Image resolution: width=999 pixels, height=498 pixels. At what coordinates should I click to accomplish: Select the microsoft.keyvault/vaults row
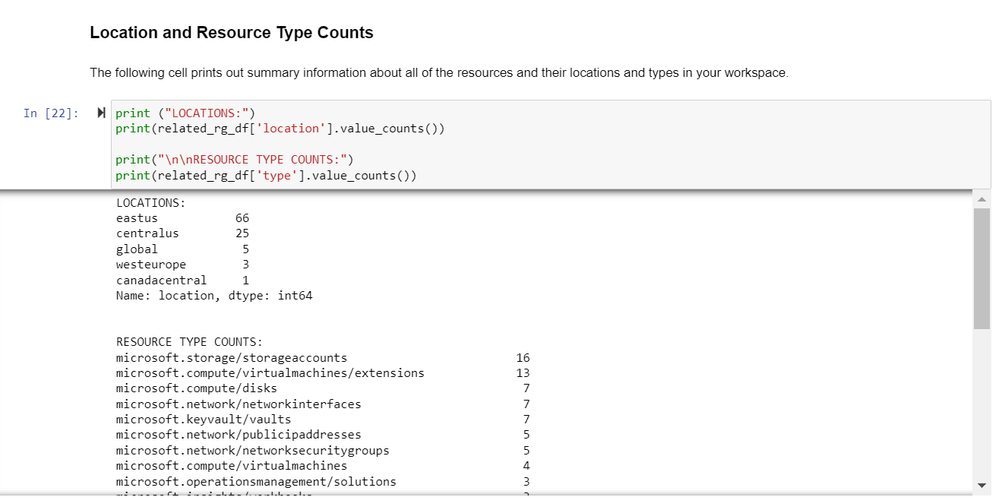pyautogui.click(x=322, y=420)
